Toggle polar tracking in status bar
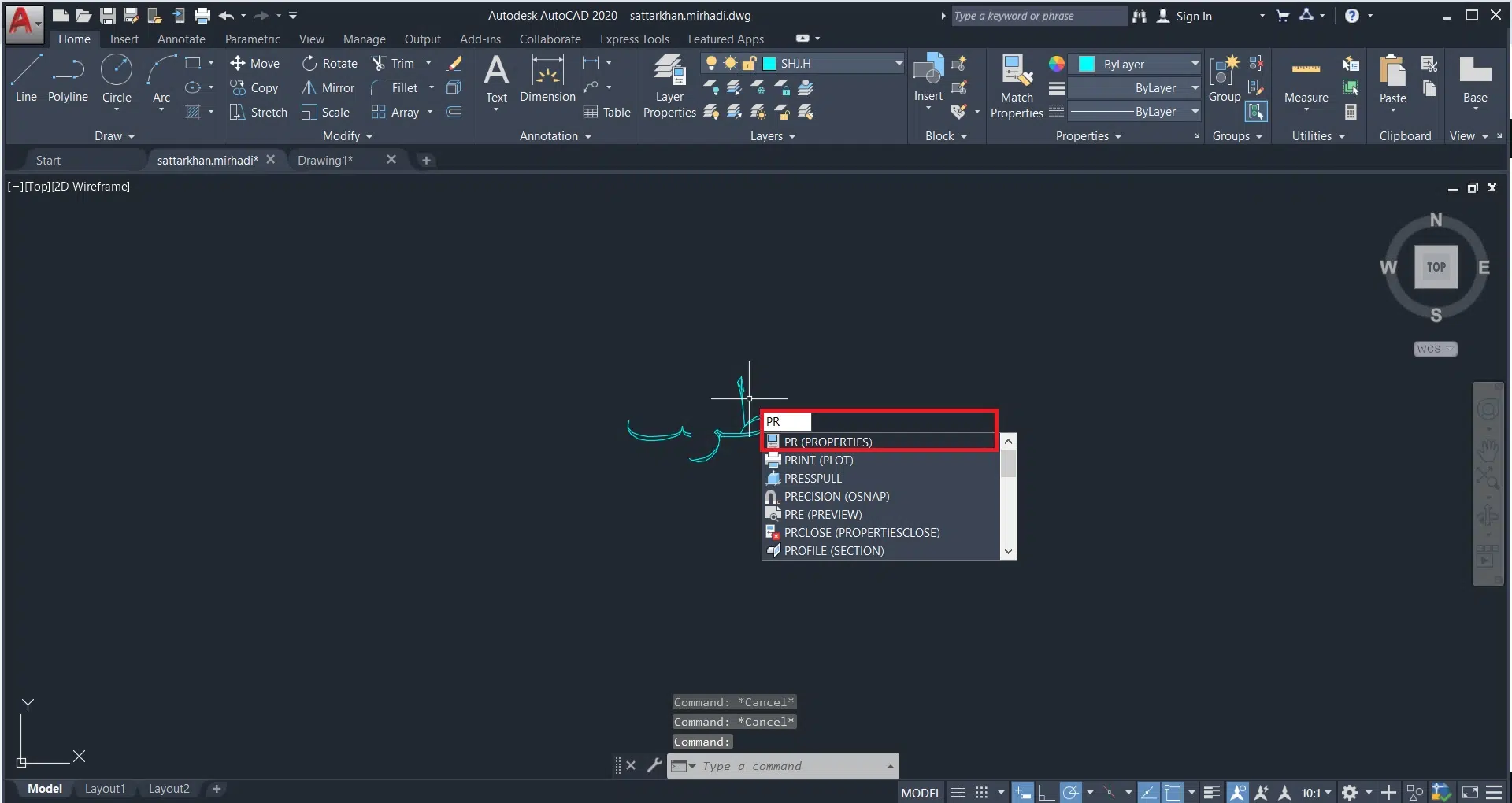Screen dimensions: 1512x803 tap(1070, 793)
